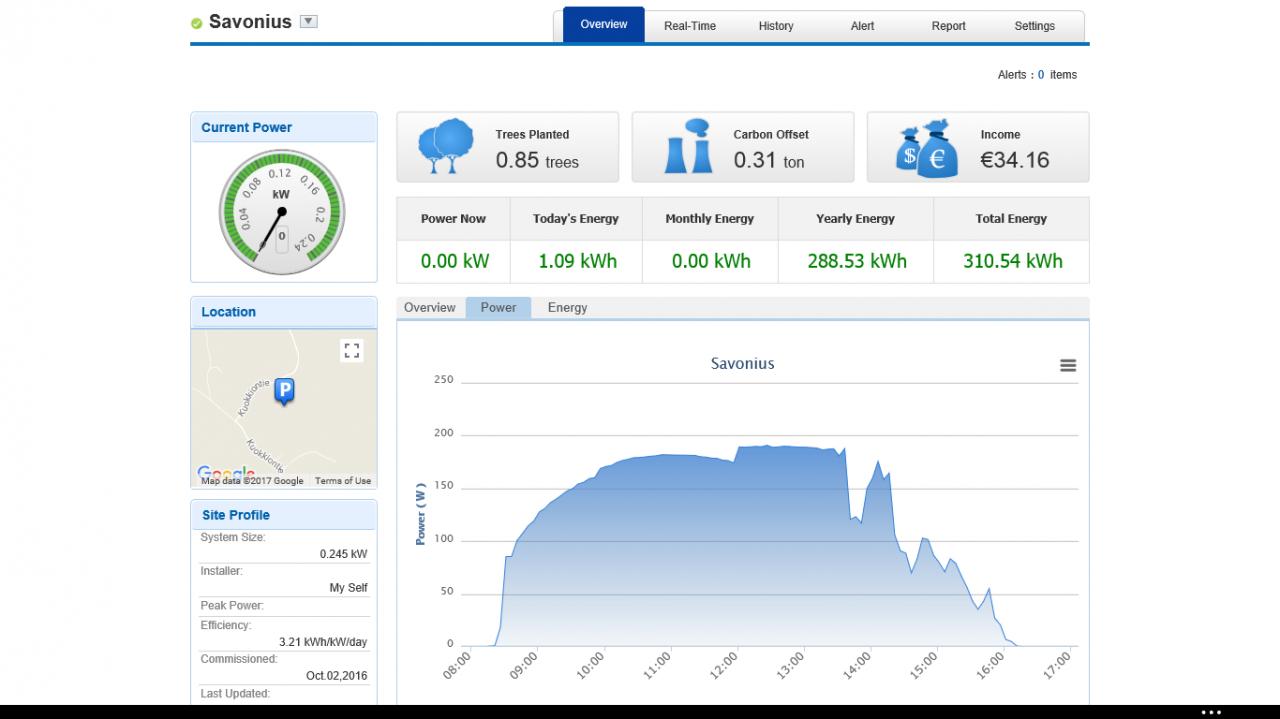Click the Efficiency value 3.21 kWh/kW/day
Image resolution: width=1280 pixels, height=719 pixels.
pyautogui.click(x=323, y=642)
